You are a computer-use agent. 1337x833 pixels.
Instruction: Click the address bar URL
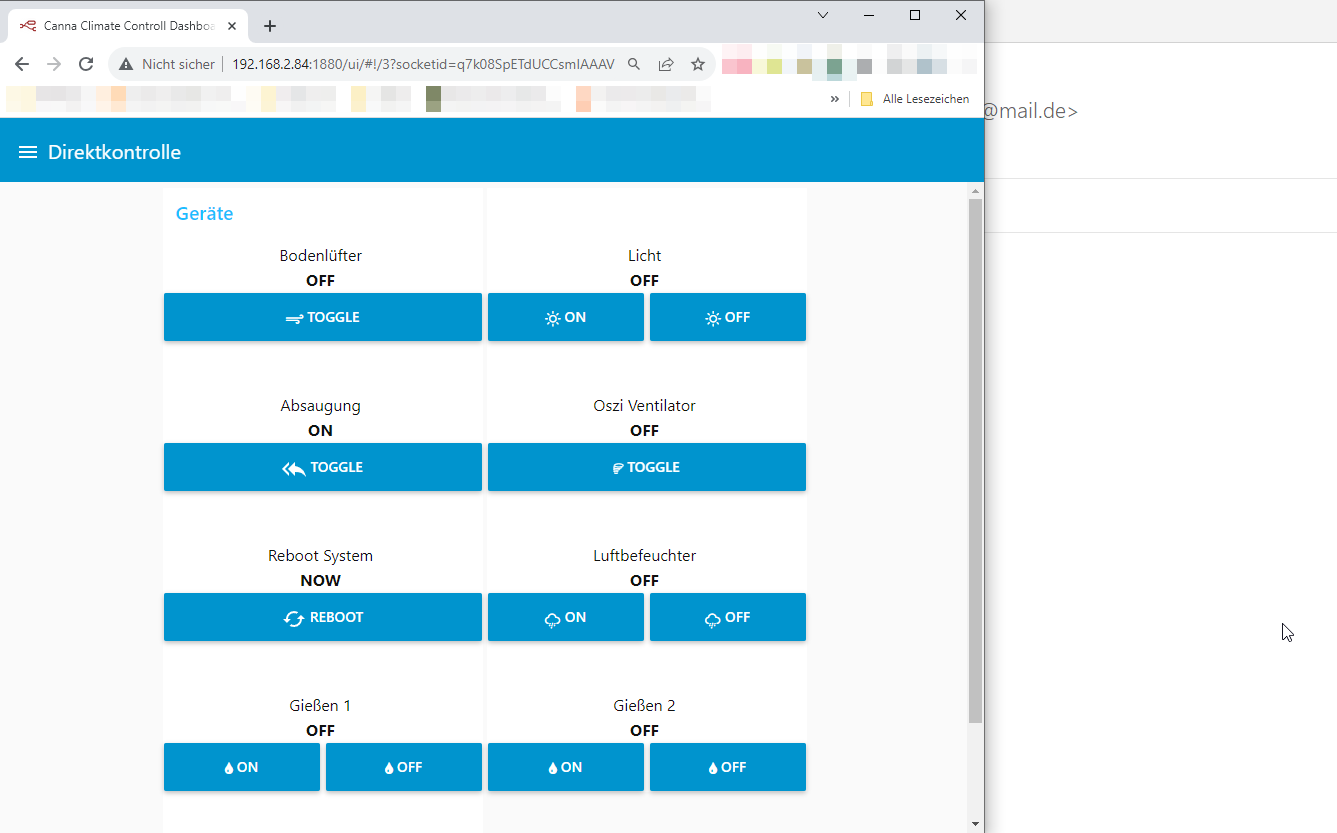pyautogui.click(x=423, y=64)
